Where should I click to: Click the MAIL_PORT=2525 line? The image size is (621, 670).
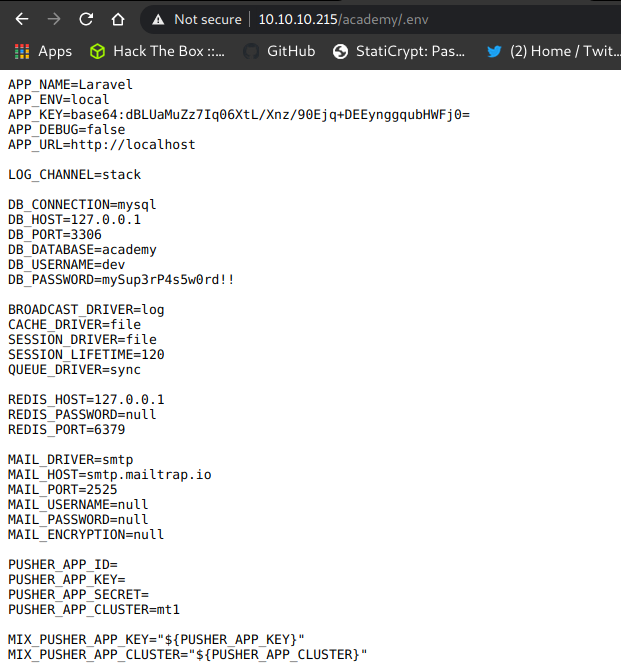[x=62, y=489]
